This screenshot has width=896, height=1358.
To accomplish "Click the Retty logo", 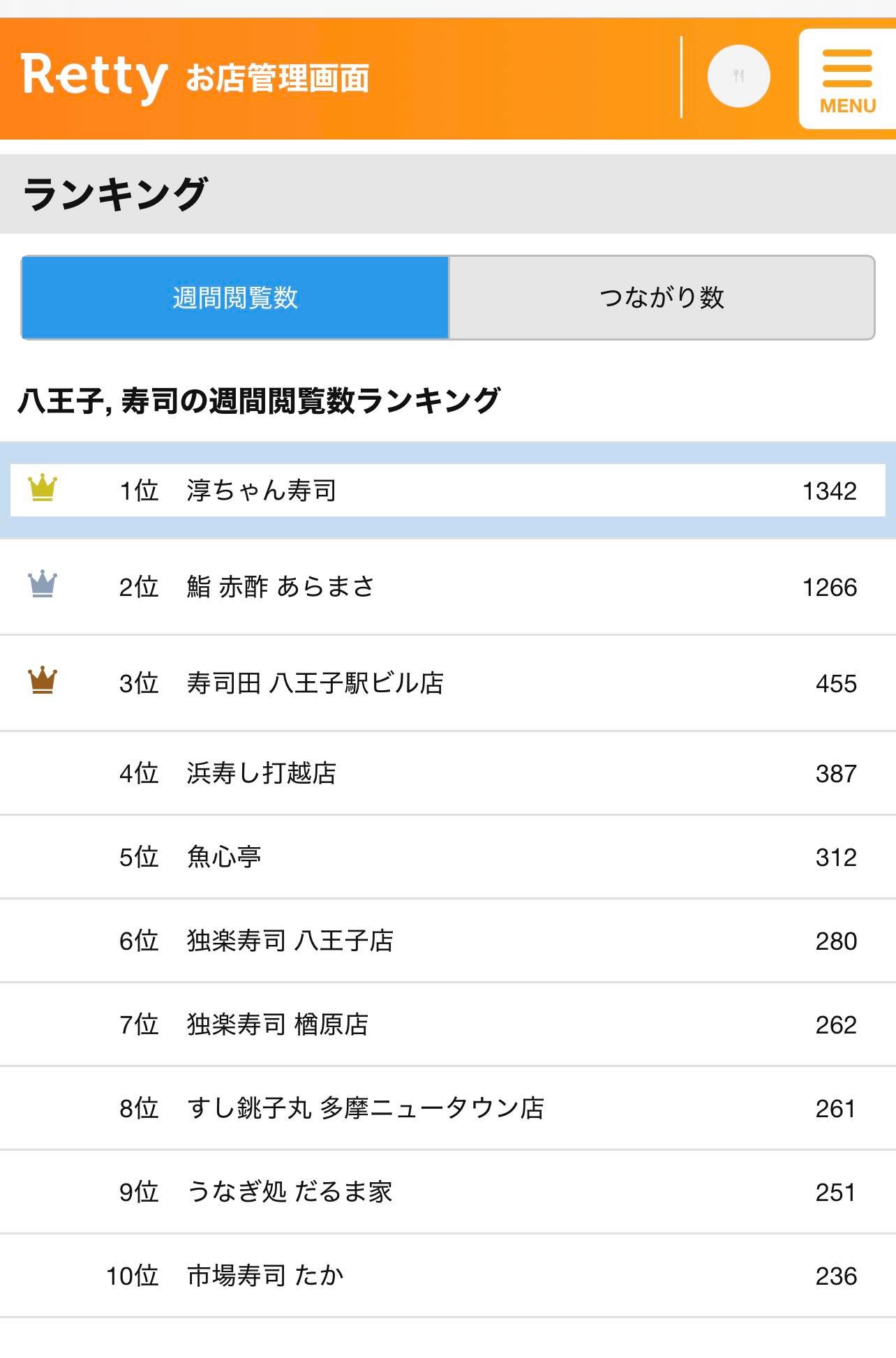I will (94, 75).
